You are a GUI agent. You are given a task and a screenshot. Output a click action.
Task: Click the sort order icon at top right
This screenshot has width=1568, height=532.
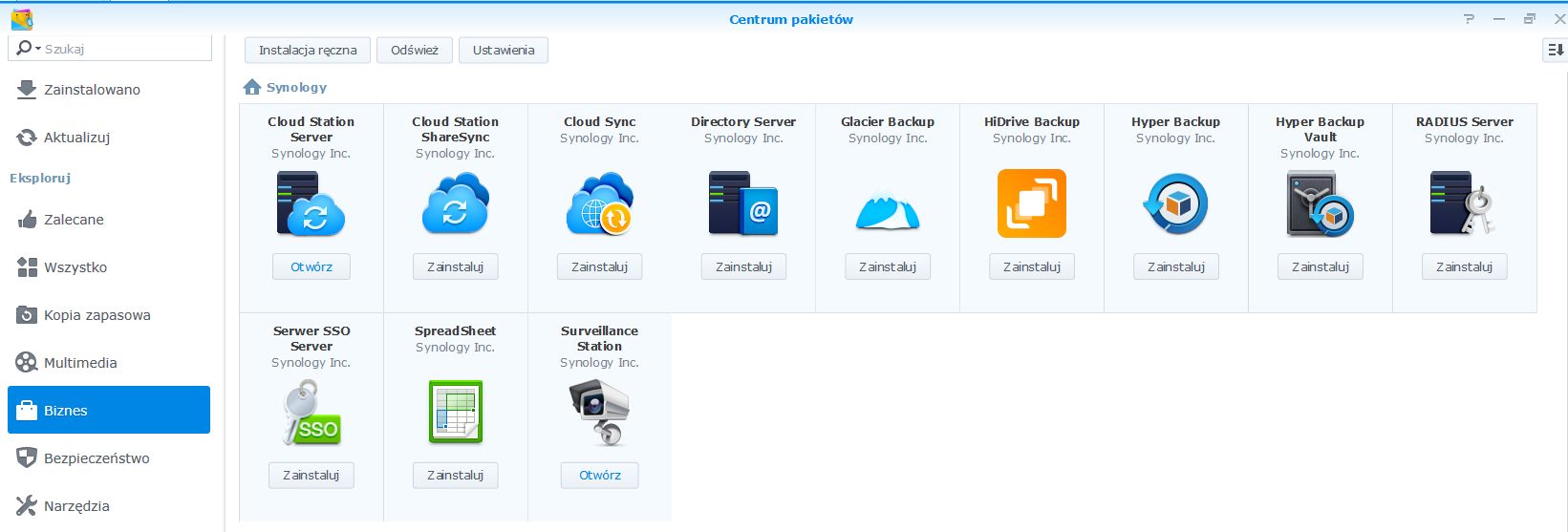point(1556,51)
